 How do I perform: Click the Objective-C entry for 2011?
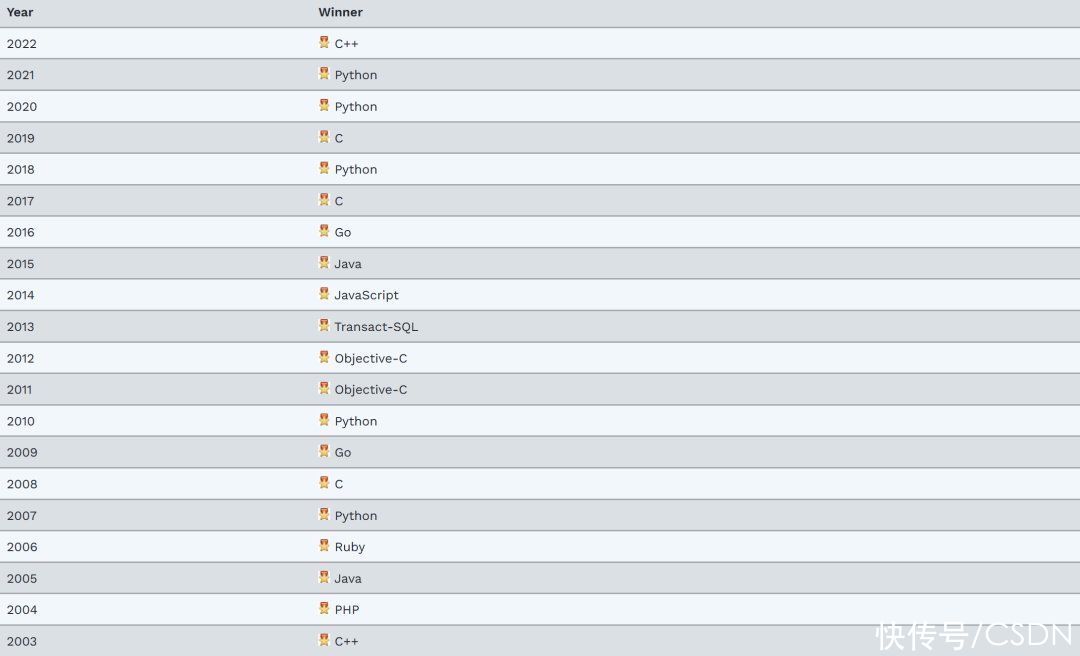[371, 389]
